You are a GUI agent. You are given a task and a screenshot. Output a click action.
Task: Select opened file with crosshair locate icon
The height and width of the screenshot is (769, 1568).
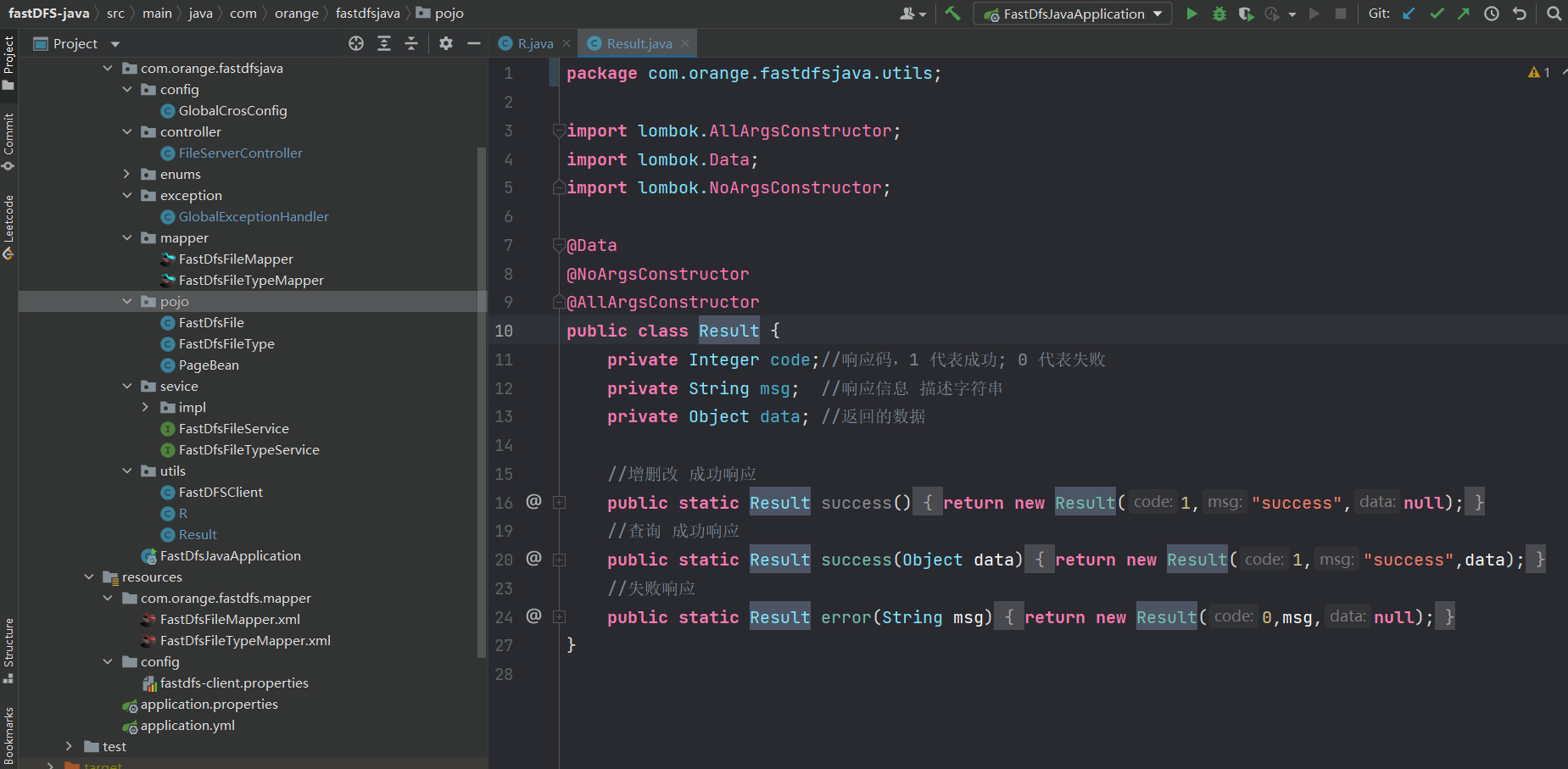356,43
